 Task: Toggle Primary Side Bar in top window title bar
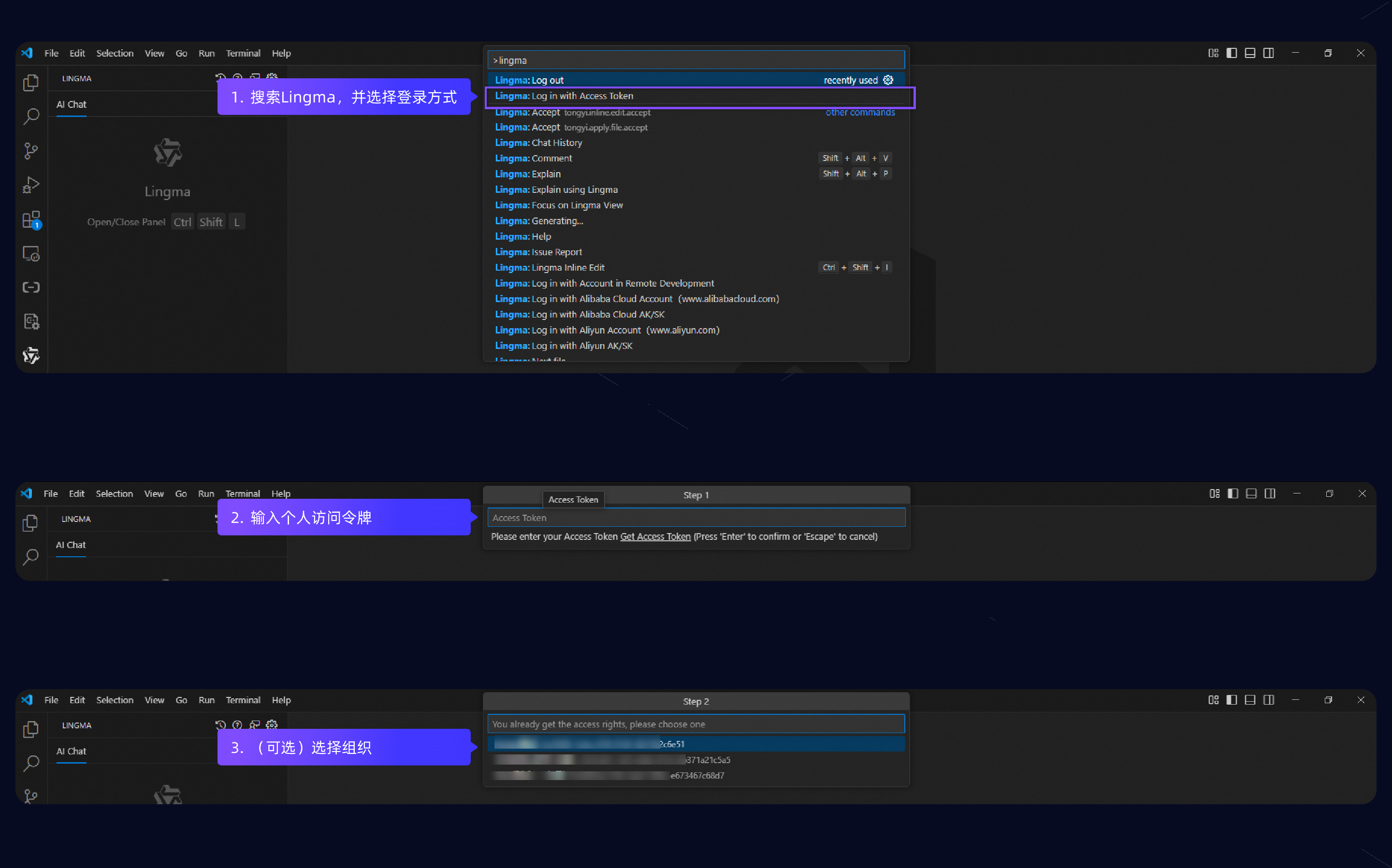1232,53
